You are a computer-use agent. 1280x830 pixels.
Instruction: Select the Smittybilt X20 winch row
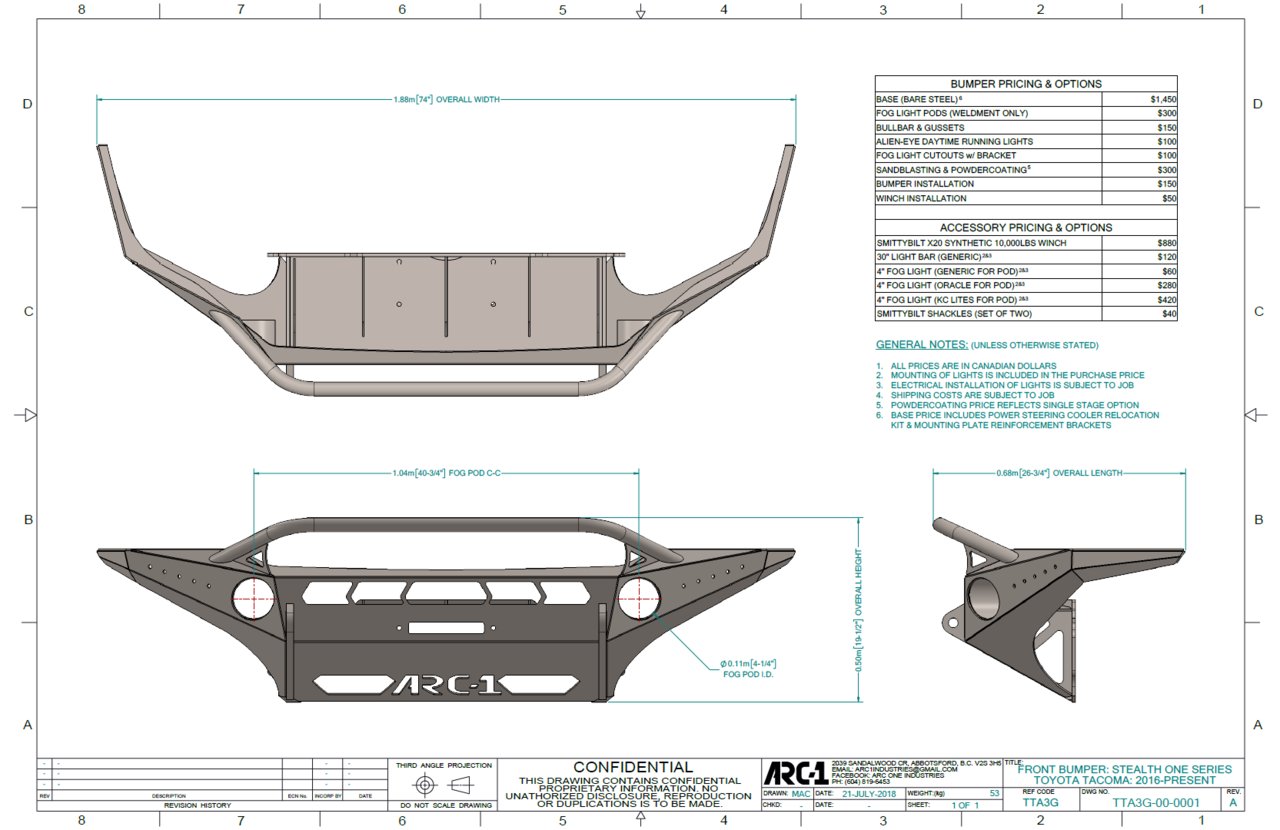click(x=1026, y=243)
